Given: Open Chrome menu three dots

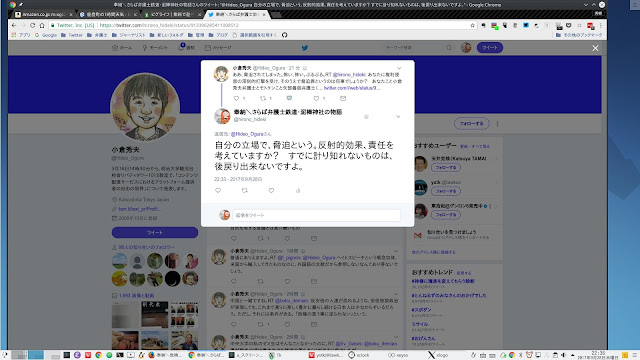Looking at the screenshot, I should pyautogui.click(x=600, y=25).
